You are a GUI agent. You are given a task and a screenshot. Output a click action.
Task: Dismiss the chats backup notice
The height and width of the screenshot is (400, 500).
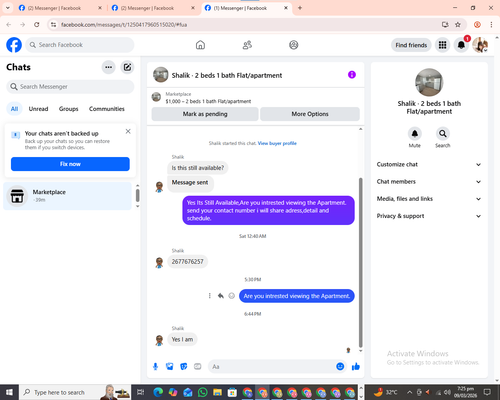tap(128, 131)
